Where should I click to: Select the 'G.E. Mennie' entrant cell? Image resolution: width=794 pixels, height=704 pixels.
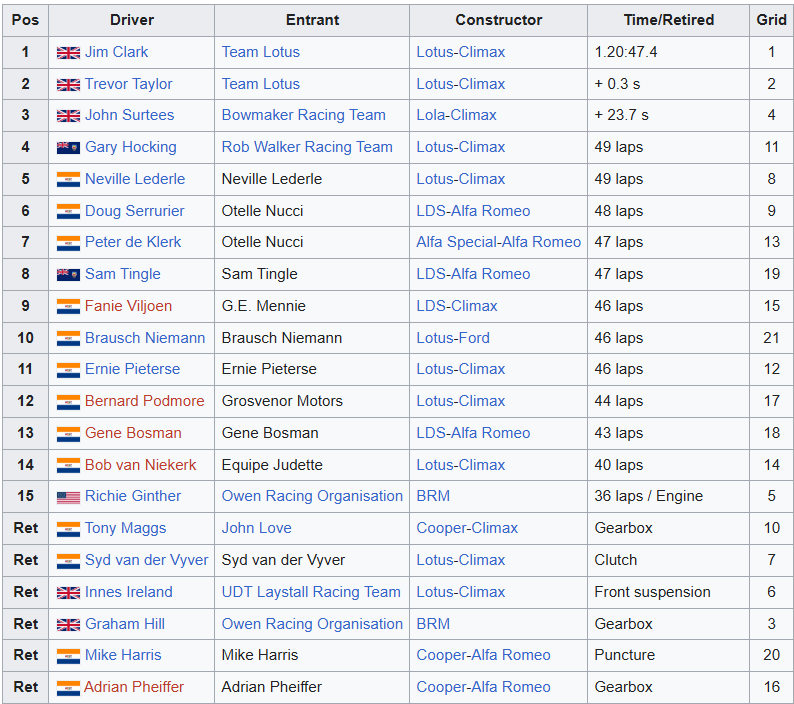click(312, 306)
